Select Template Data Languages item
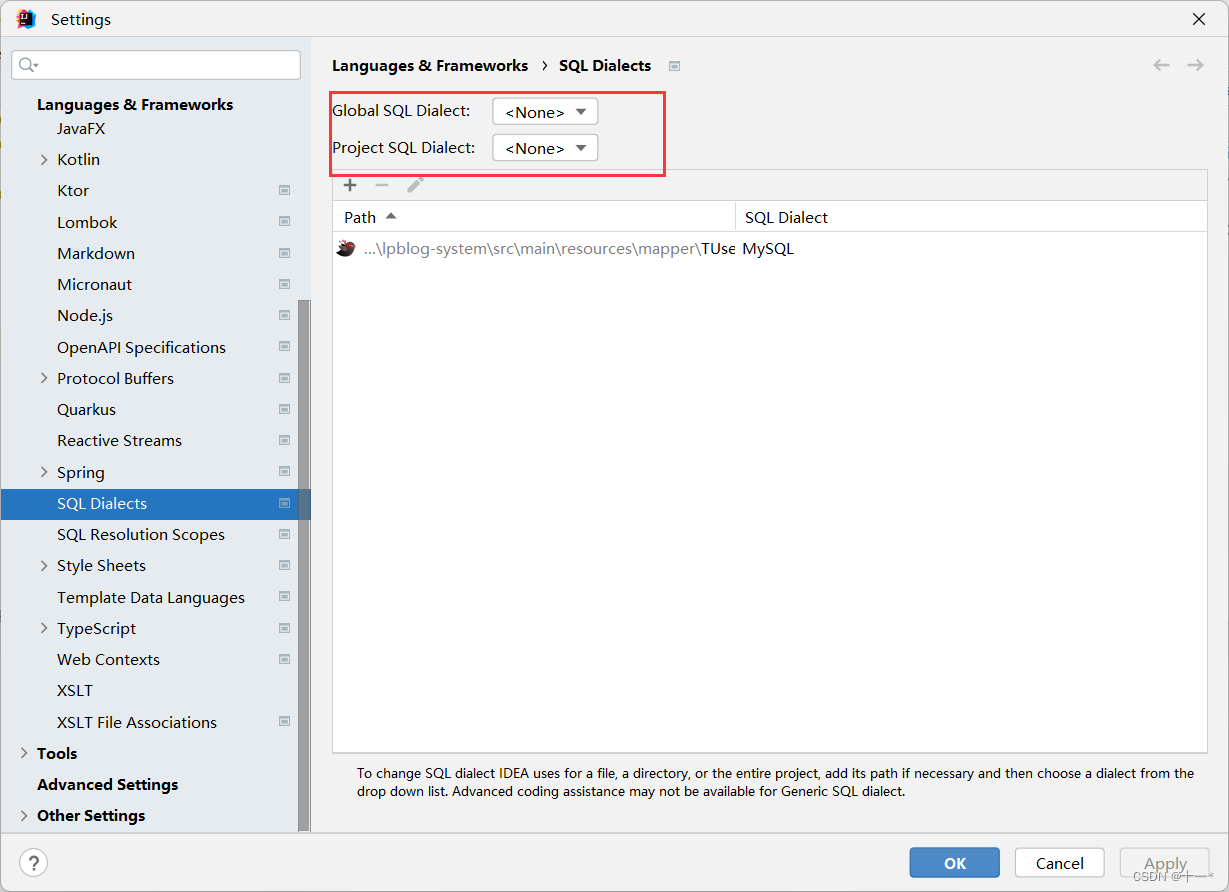 151,597
